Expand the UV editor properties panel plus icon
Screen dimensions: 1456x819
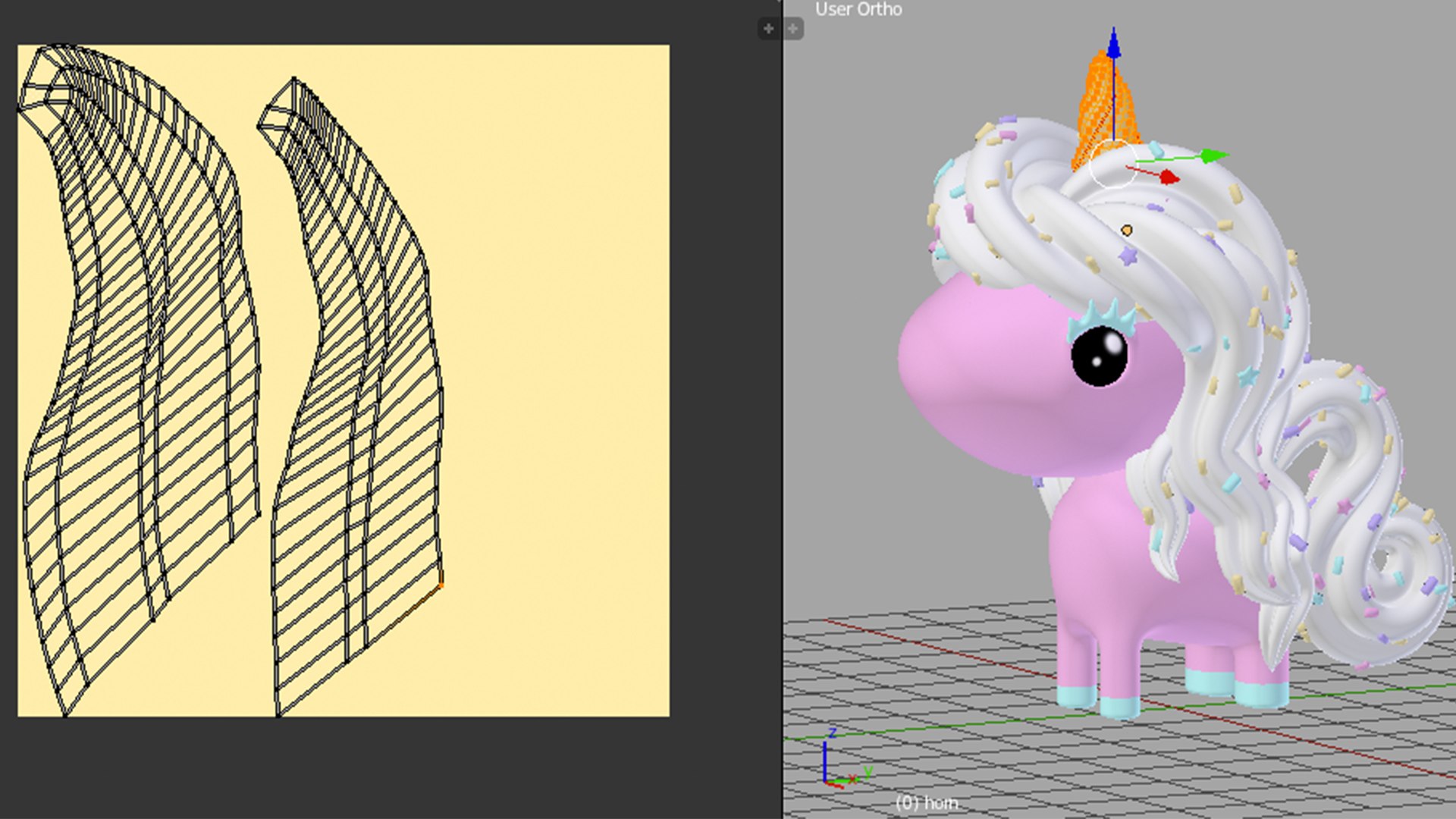(769, 29)
